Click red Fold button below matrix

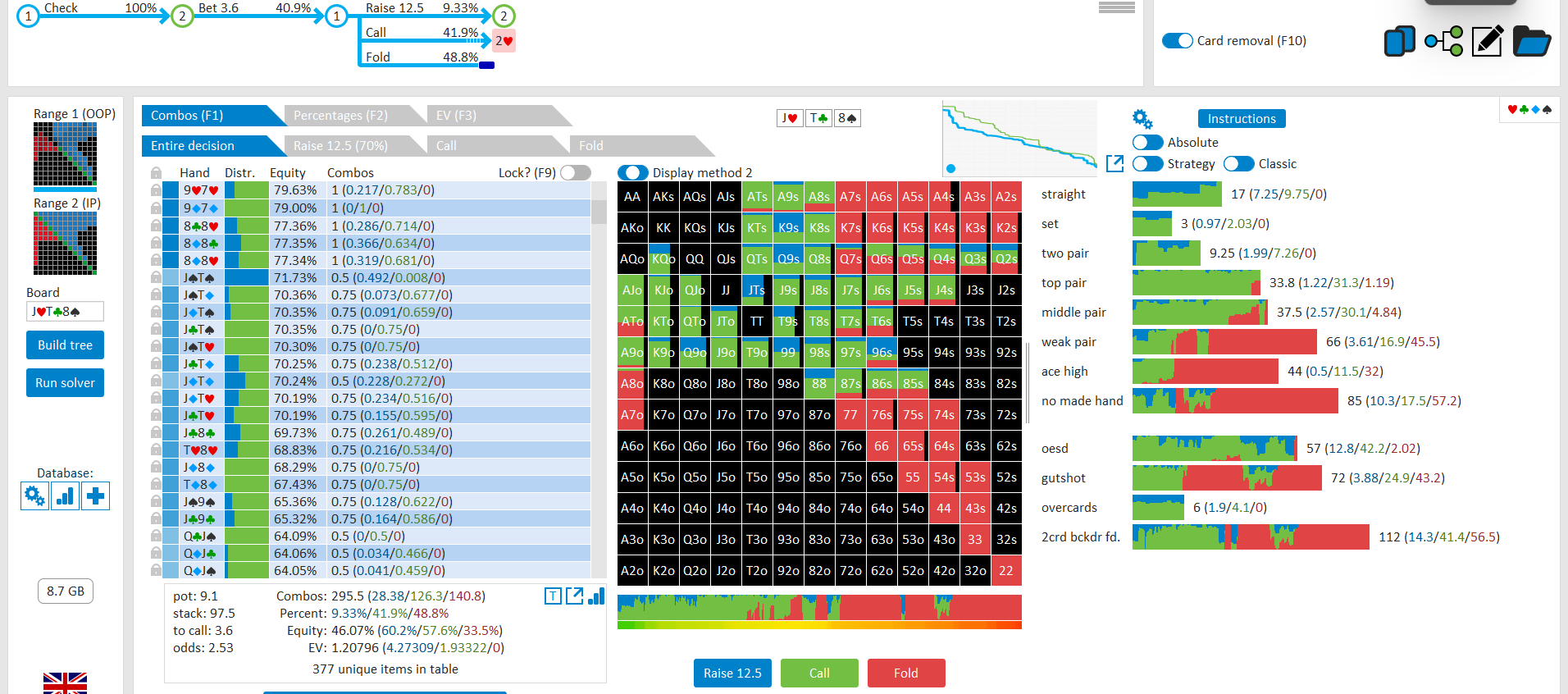point(906,673)
